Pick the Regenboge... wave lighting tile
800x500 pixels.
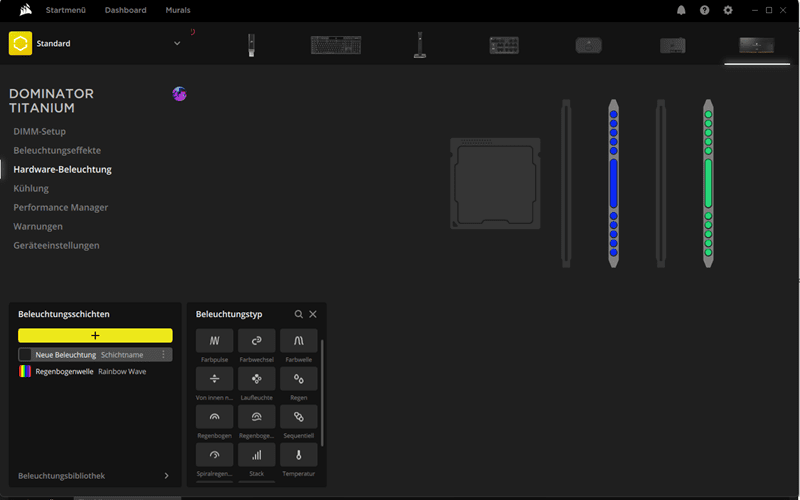coord(257,417)
